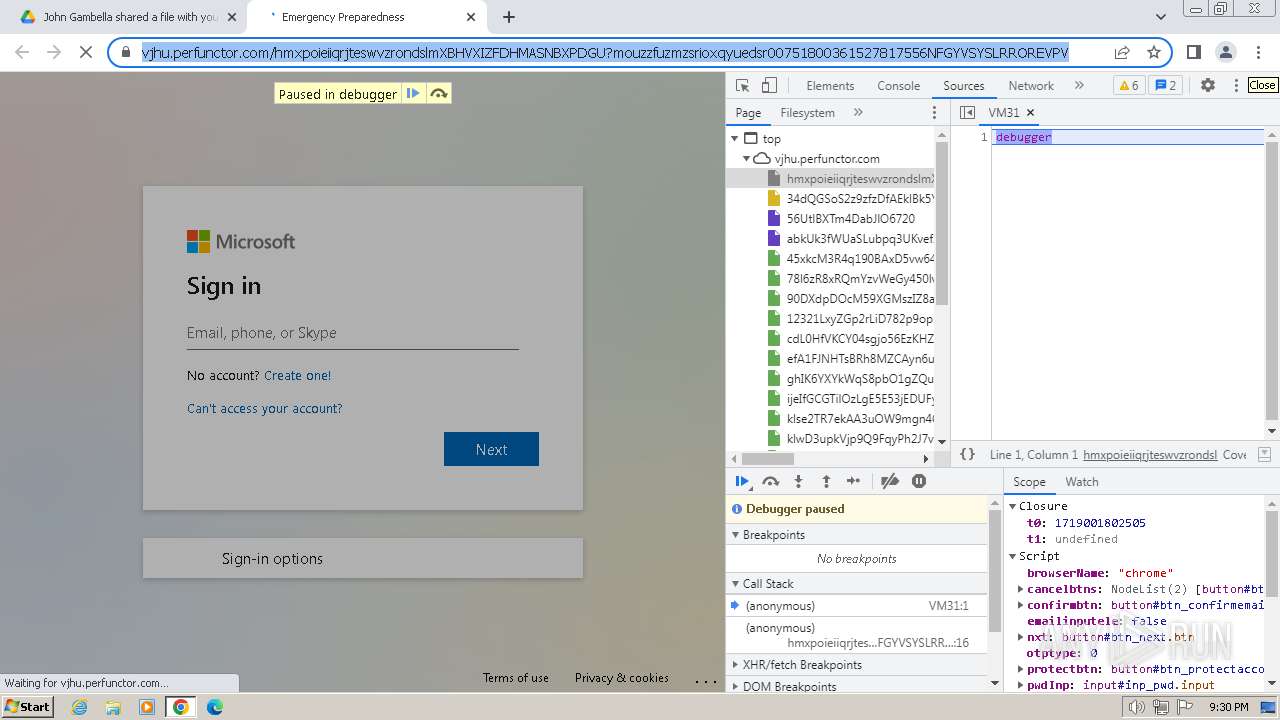Open the tab search chevron
This screenshot has width=1280, height=720.
click(x=1160, y=17)
